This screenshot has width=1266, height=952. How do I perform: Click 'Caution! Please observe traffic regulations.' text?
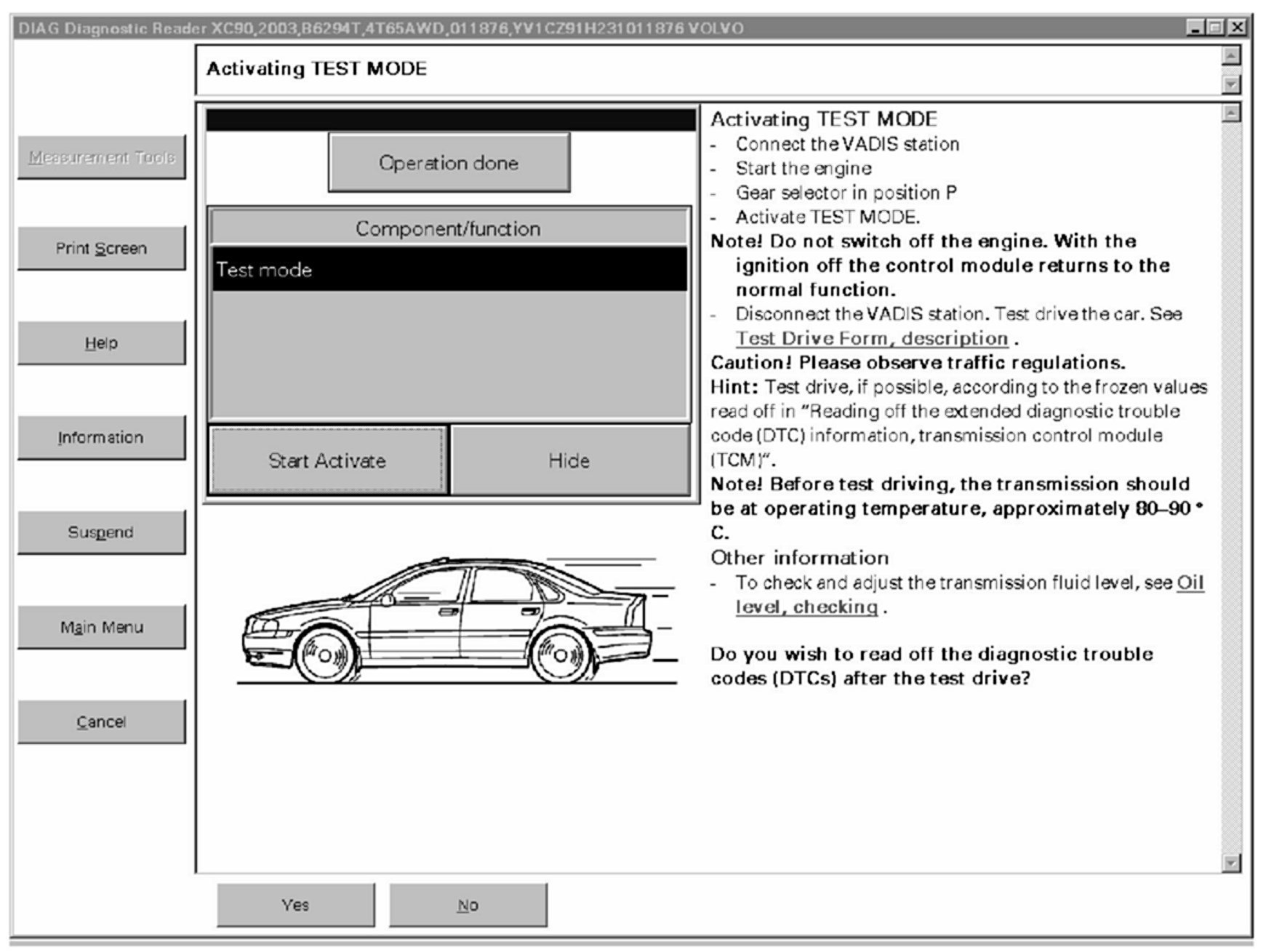[x=918, y=362]
